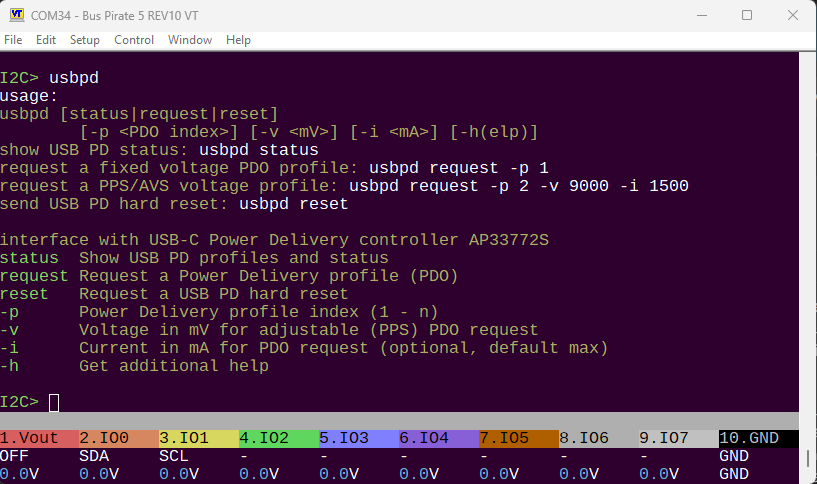
Task: Maximize the Tera Term window
Action: point(747,15)
